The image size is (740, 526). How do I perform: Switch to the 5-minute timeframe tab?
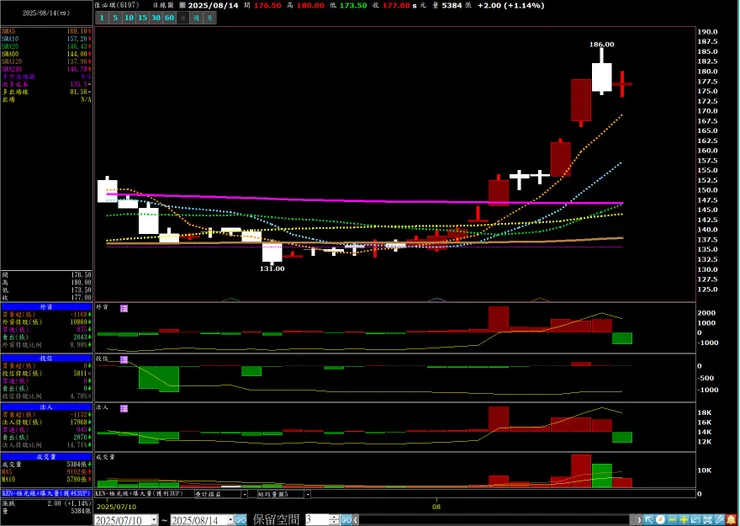115,18
